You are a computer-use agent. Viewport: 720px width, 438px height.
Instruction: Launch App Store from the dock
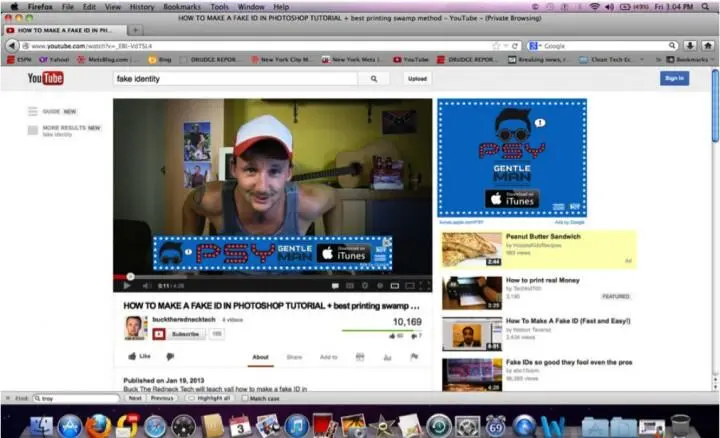pos(69,427)
